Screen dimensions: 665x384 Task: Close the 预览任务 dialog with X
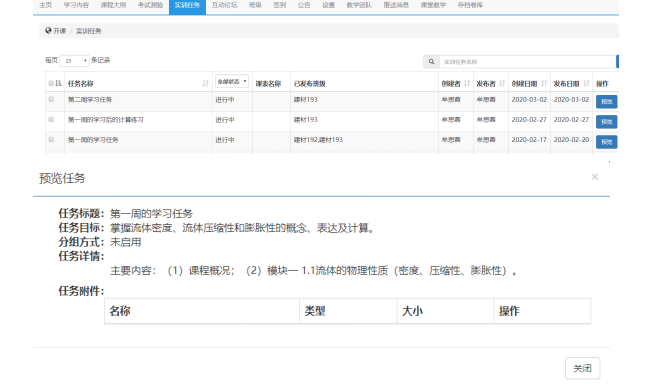pyautogui.click(x=595, y=177)
